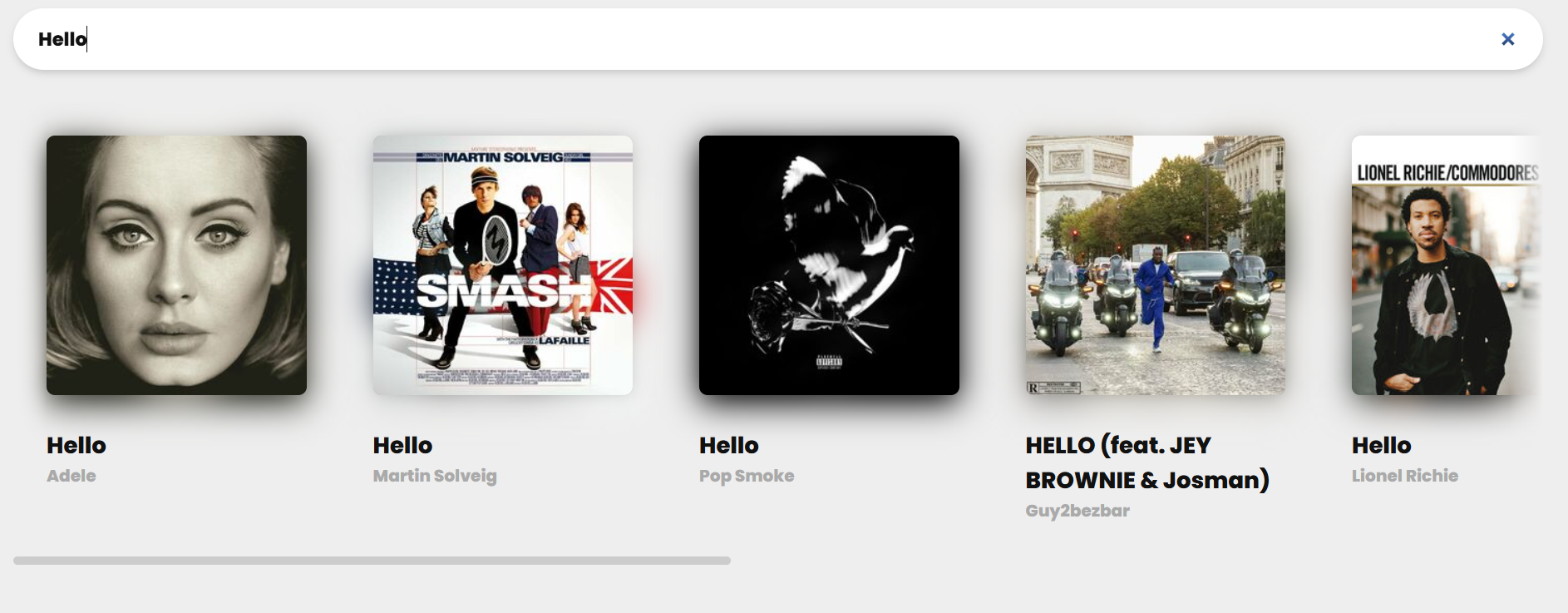Click the Hello title above Pop Smoke
The image size is (1568, 613).
pyautogui.click(x=729, y=445)
